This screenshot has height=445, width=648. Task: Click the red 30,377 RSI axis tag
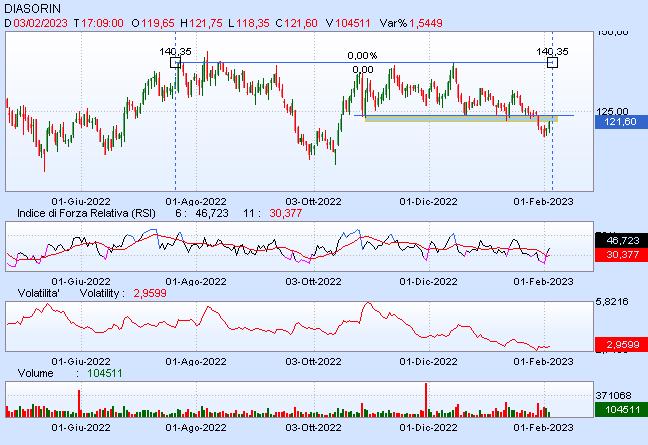point(622,255)
